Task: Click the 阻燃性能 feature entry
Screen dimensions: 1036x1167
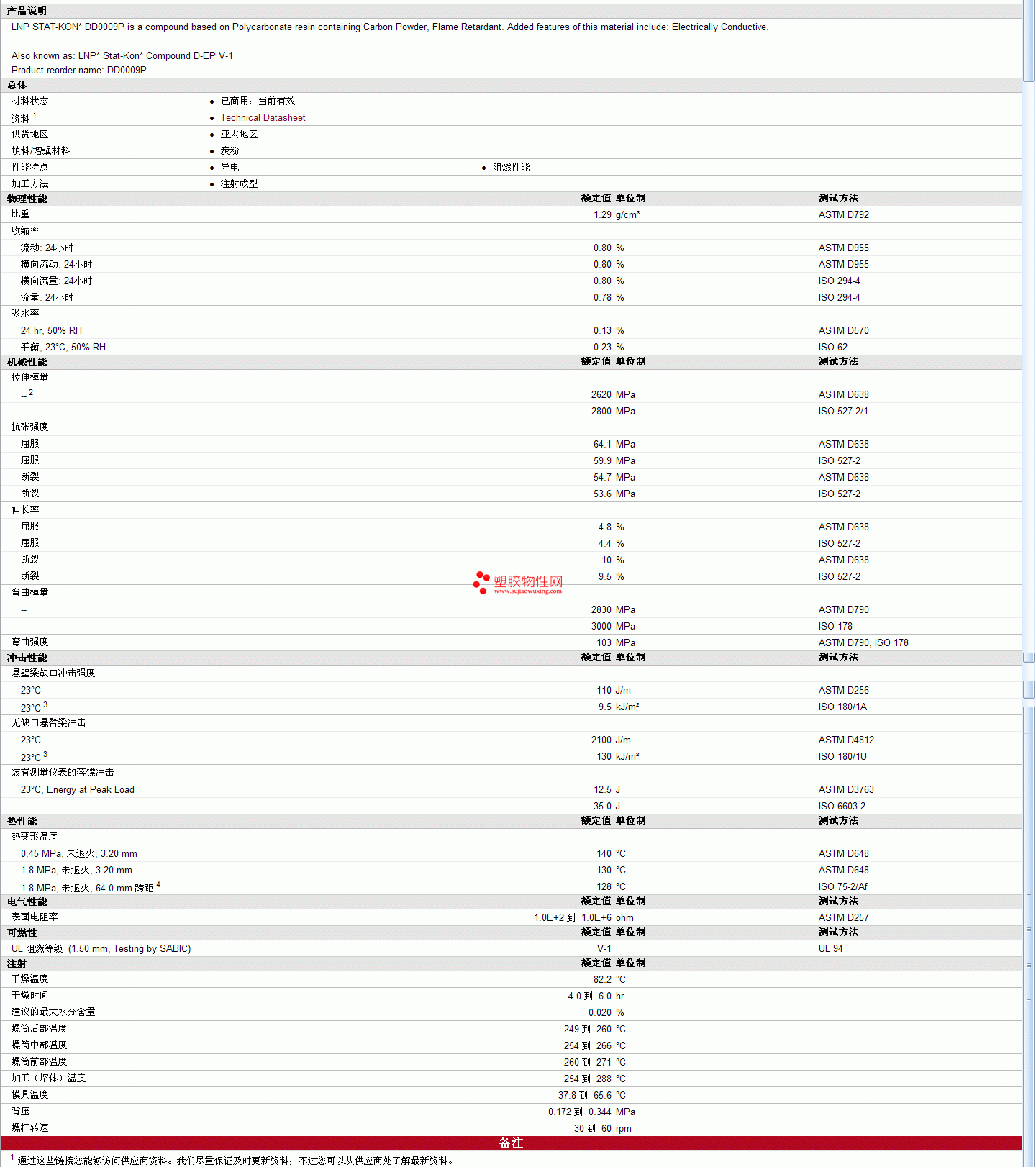Action: coord(511,167)
